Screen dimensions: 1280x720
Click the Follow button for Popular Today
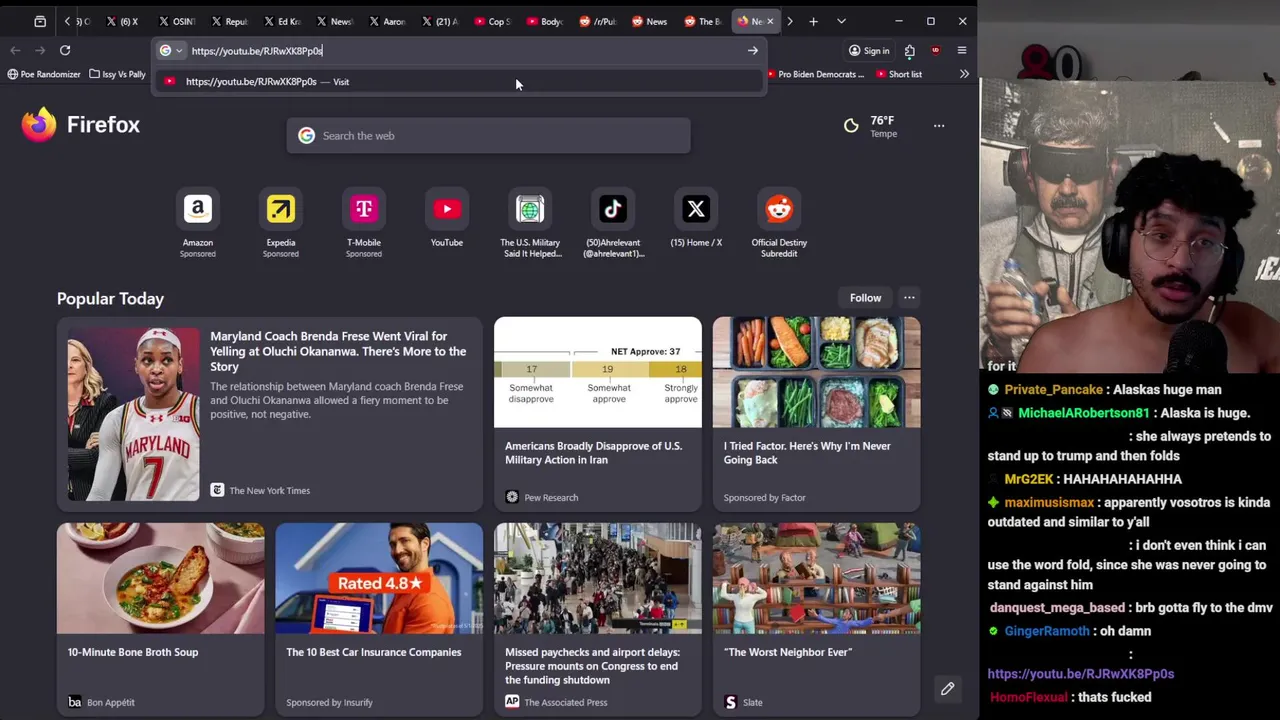click(866, 298)
